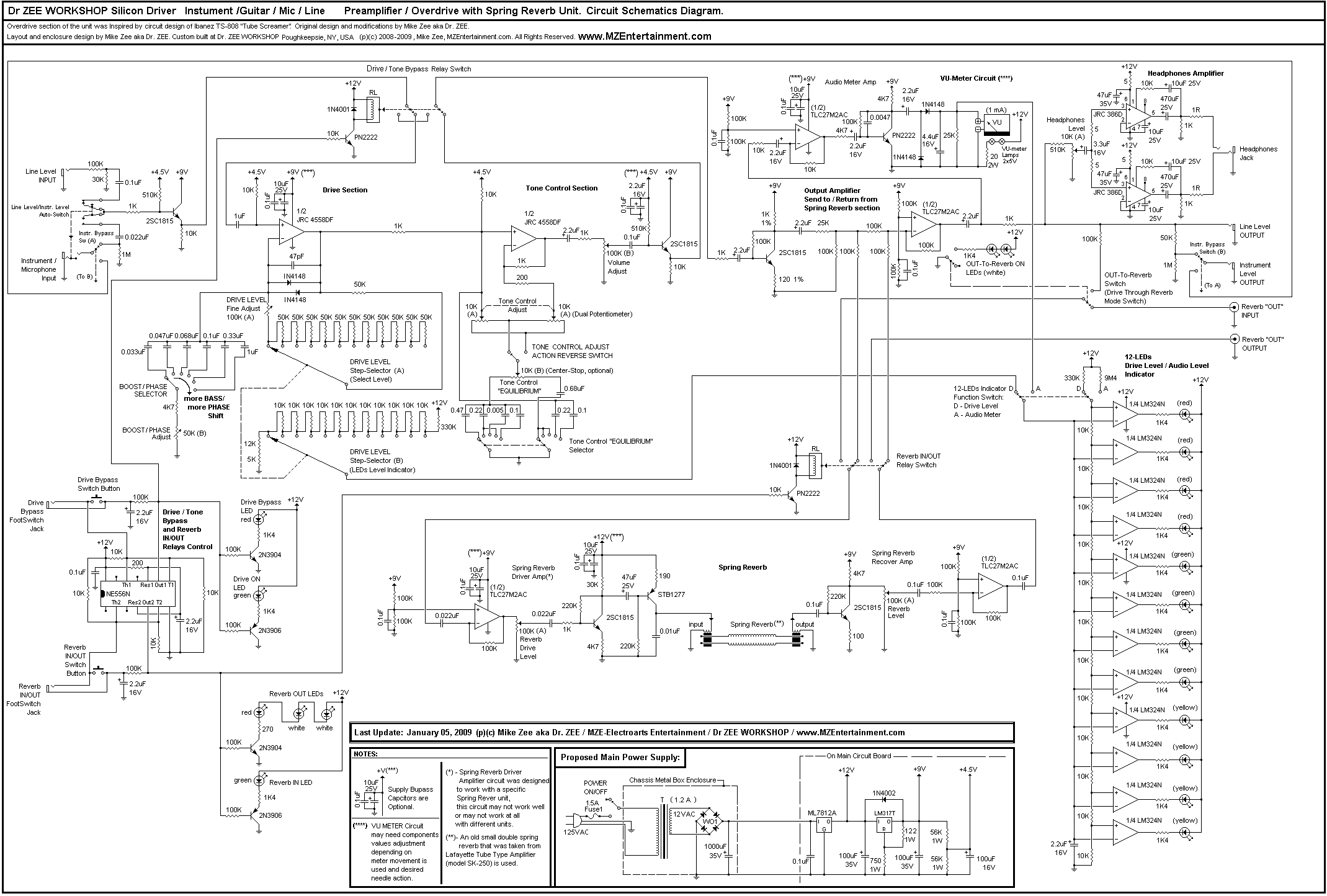Click the OUT-To-Reverb Switch label
1327x896 pixels.
click(x=1138, y=288)
